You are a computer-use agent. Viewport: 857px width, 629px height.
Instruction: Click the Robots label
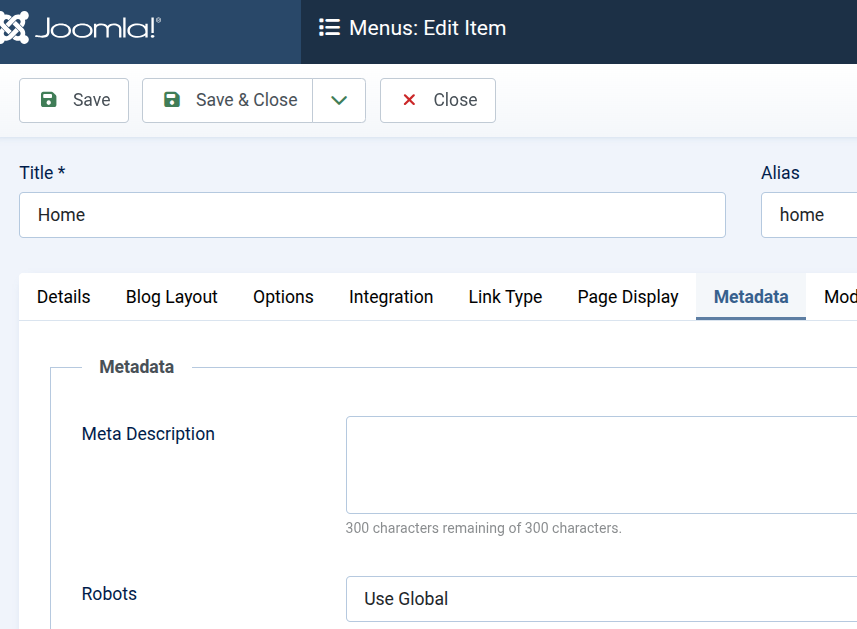click(x=109, y=594)
